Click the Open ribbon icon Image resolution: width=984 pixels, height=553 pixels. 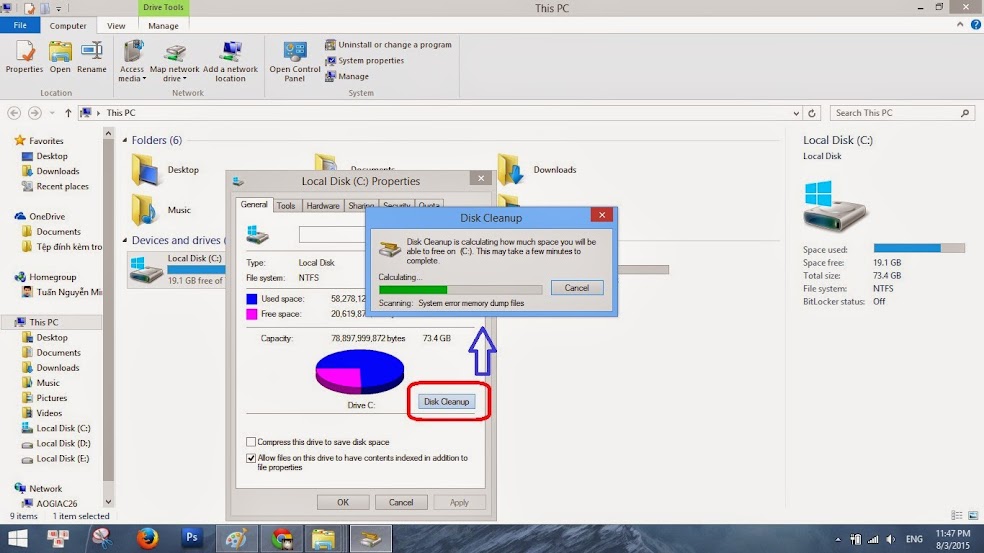tap(60, 56)
